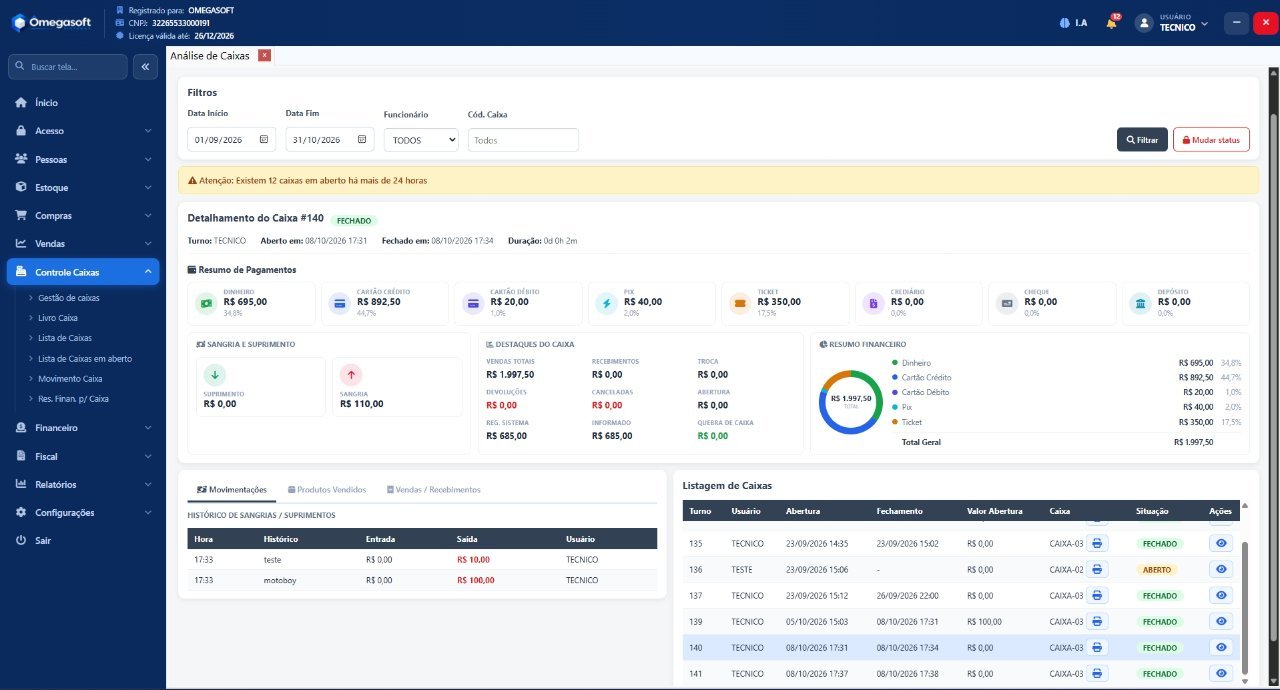1280x690 pixels.
Task: View details of caixa 141 eye icon
Action: point(1221,673)
